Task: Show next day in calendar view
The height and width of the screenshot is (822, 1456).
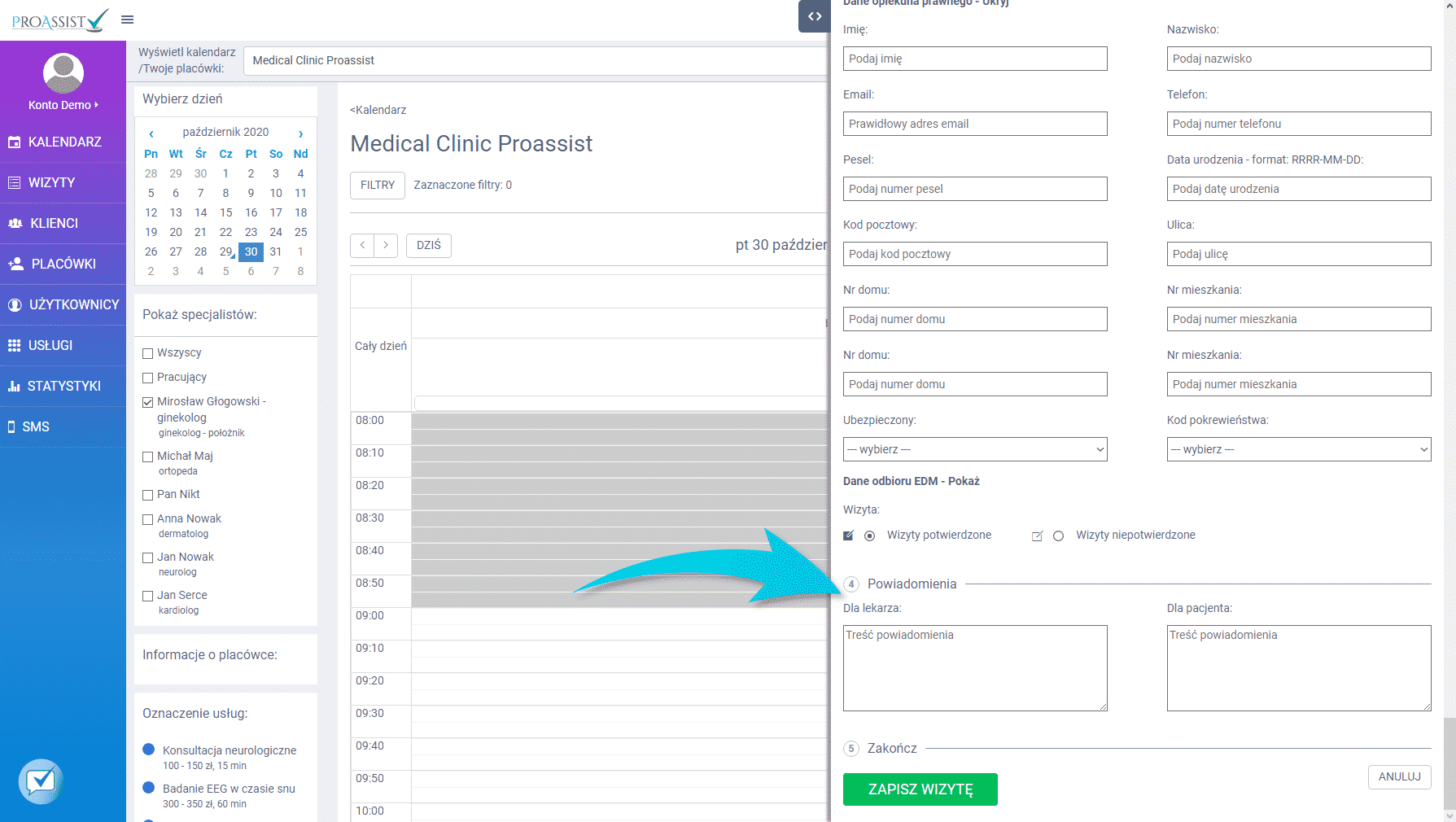Action: (x=386, y=245)
